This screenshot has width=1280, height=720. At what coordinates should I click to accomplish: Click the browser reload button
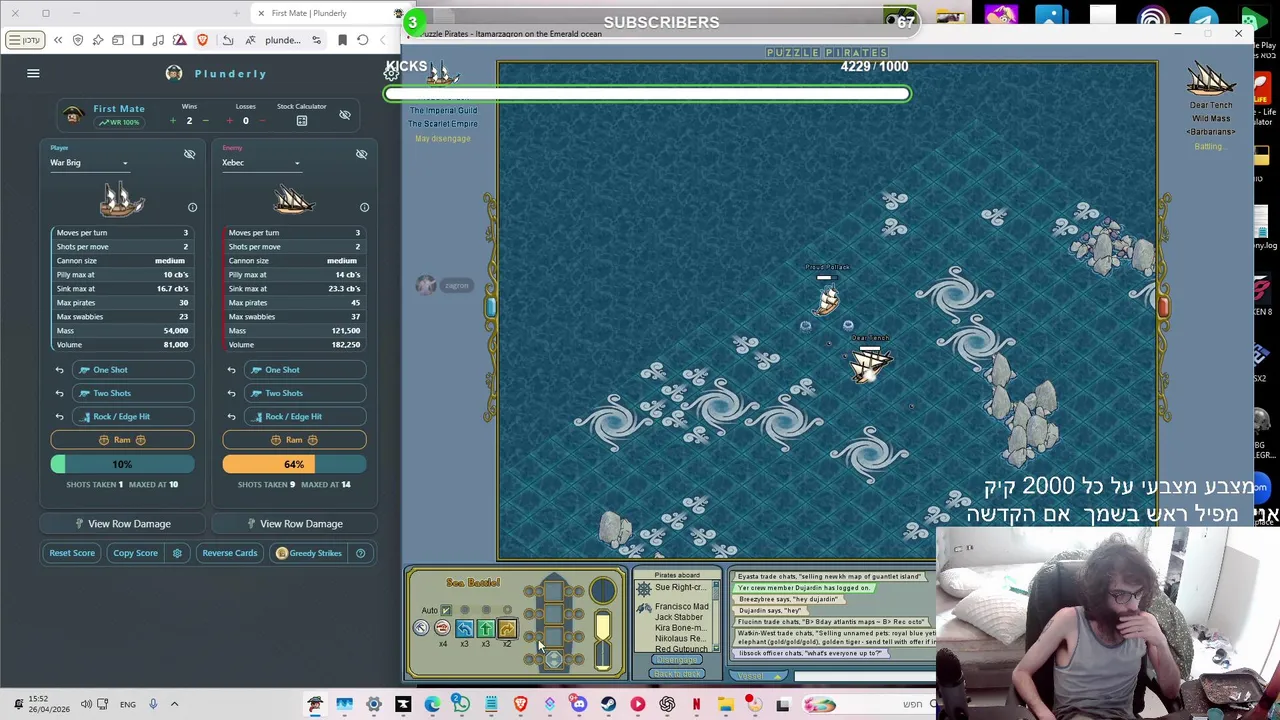(363, 40)
